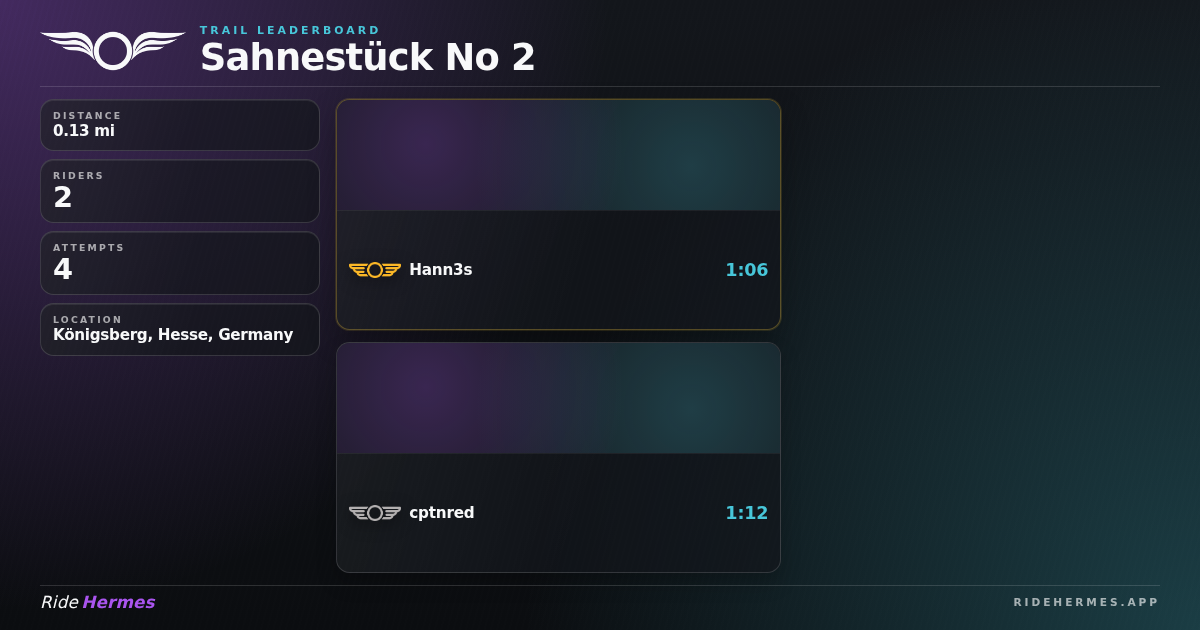Click the Trail Leaderboard heading label
Viewport: 1200px width, 630px height.
coord(290,30)
